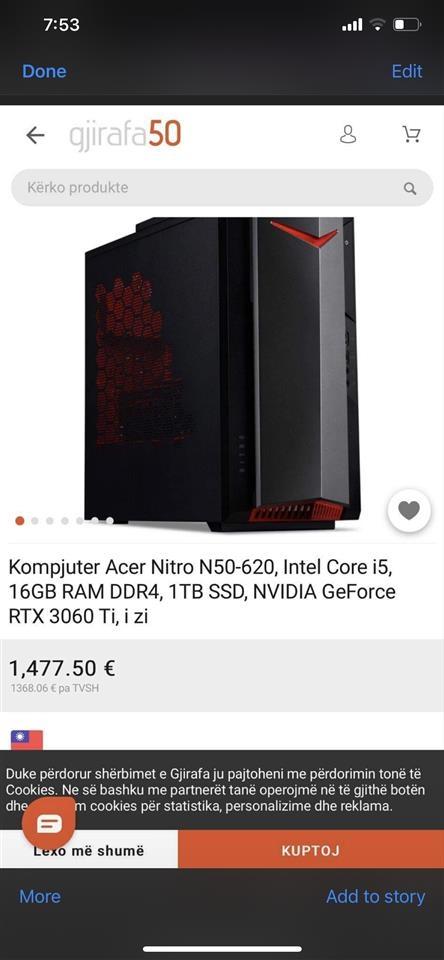Tap the Acer Nitro computer product image
Screen dimensions: 444x960
pyautogui.click(x=222, y=374)
